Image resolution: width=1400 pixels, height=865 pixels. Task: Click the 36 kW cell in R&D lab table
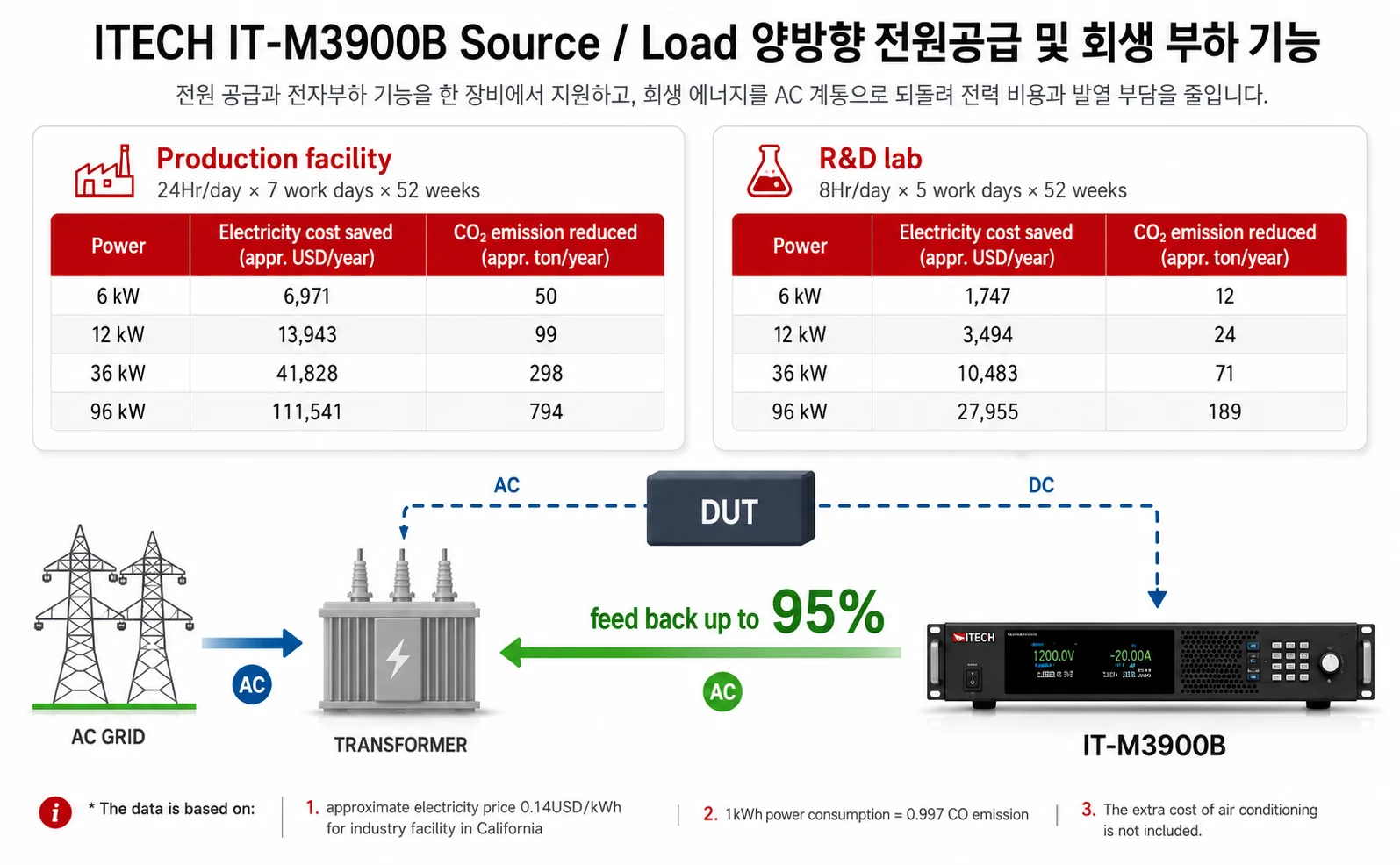(801, 374)
